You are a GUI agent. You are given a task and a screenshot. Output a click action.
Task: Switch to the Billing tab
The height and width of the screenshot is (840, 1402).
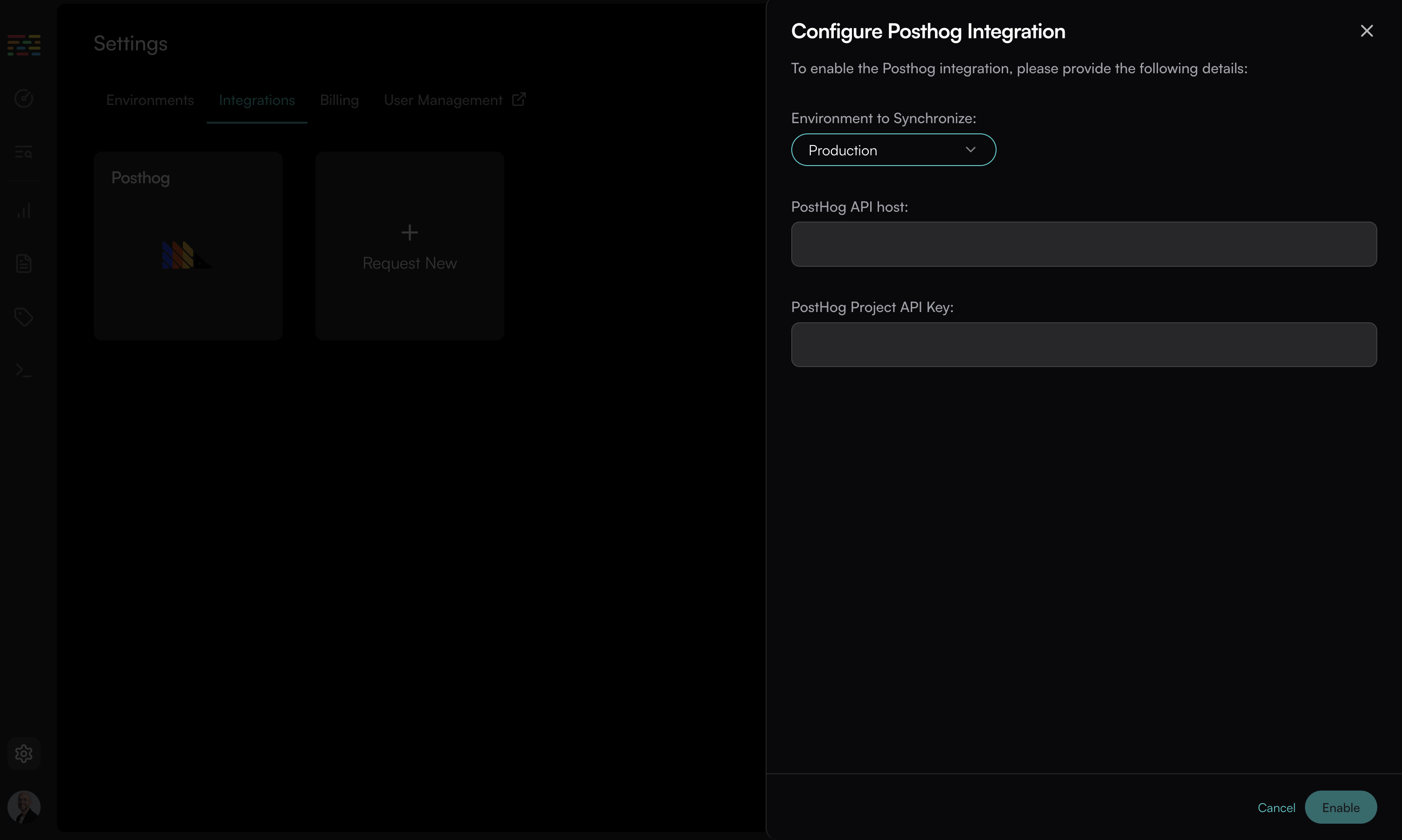tap(339, 100)
